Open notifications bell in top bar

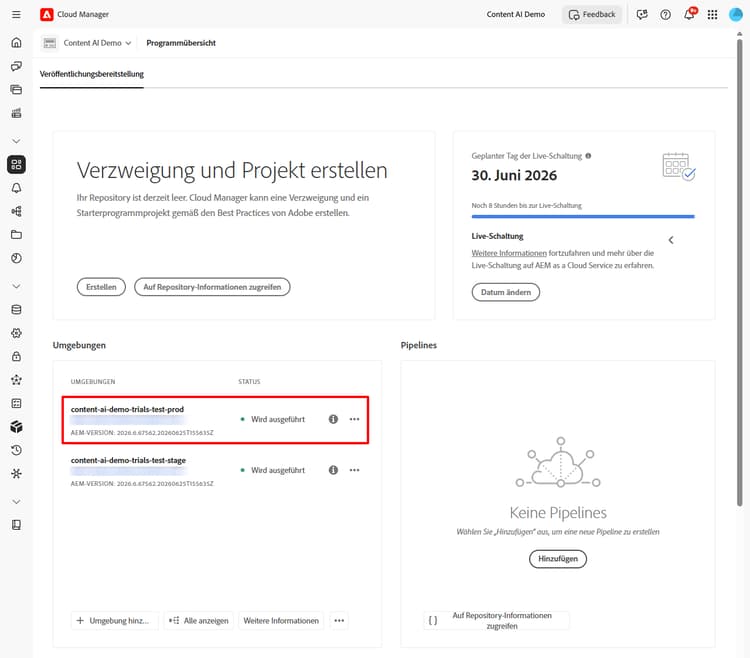click(689, 14)
